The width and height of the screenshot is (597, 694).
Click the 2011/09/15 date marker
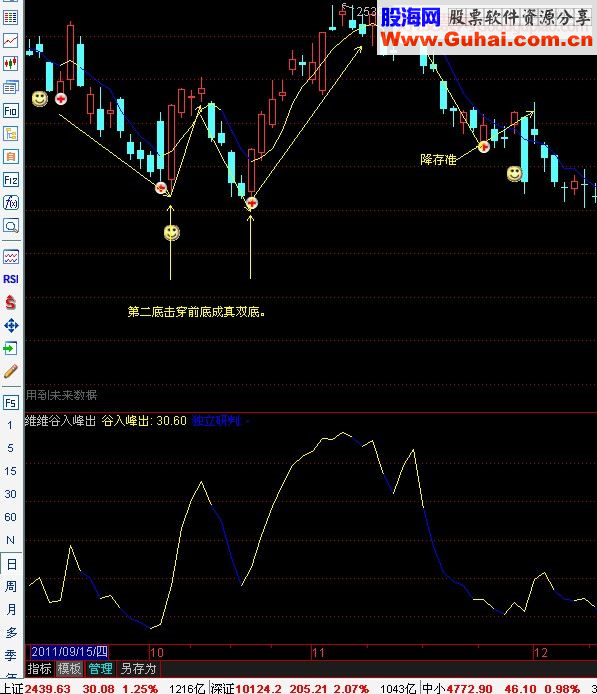[69, 652]
